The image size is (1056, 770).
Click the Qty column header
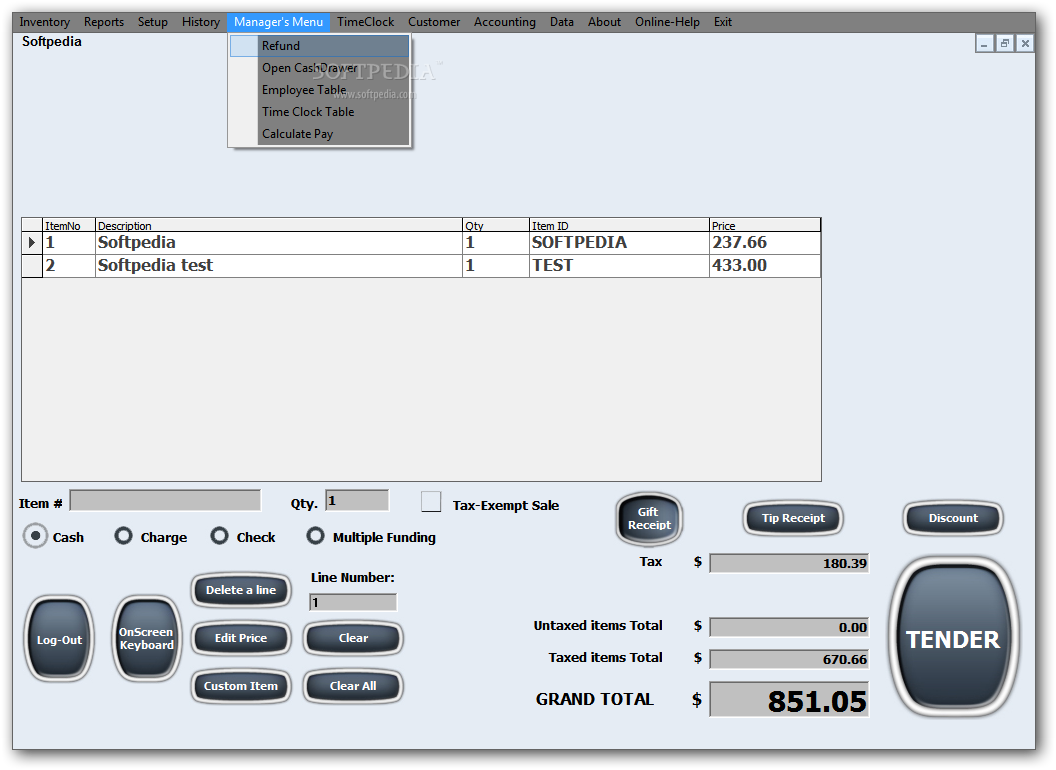[496, 225]
